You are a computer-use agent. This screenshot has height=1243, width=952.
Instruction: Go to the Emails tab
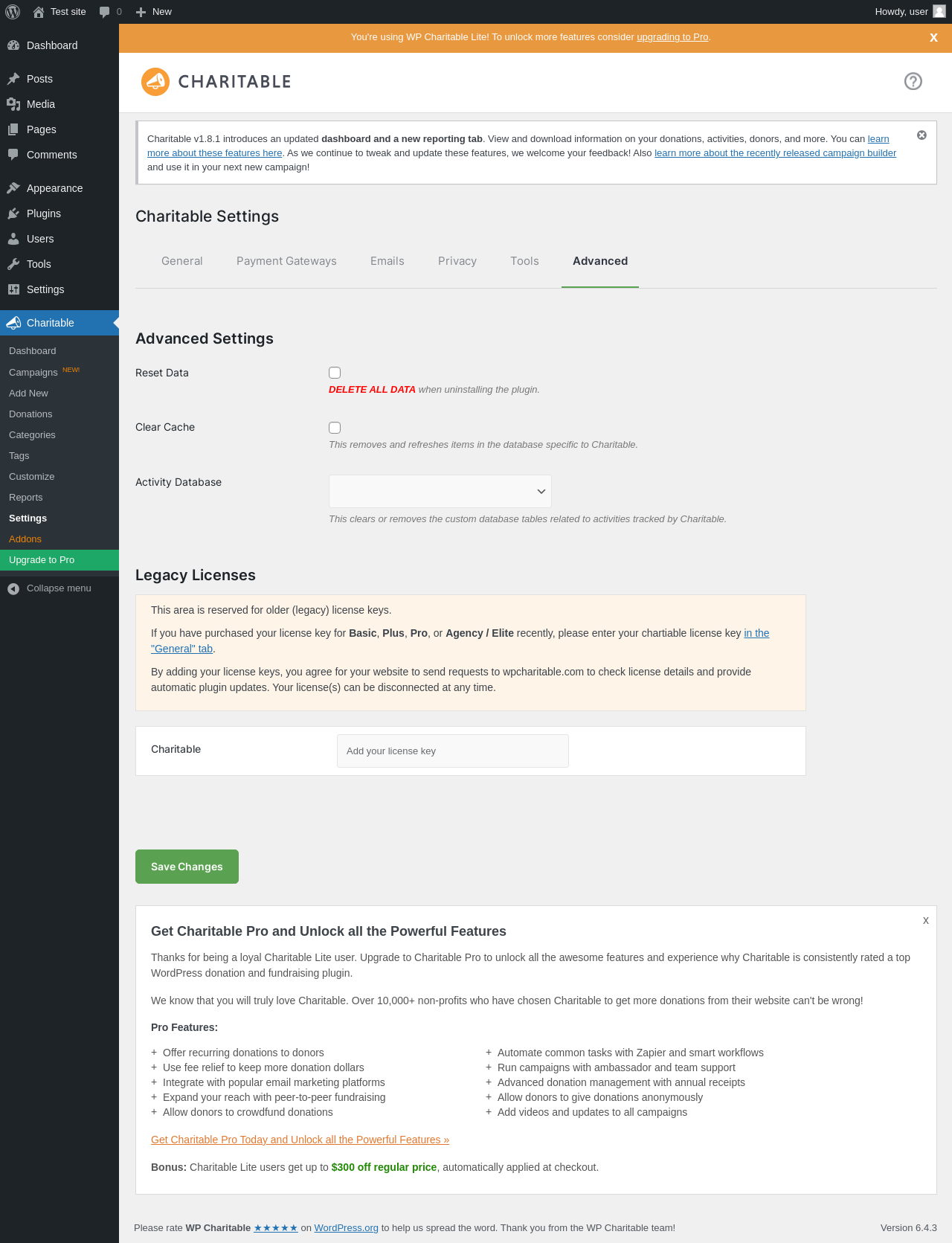tap(387, 261)
